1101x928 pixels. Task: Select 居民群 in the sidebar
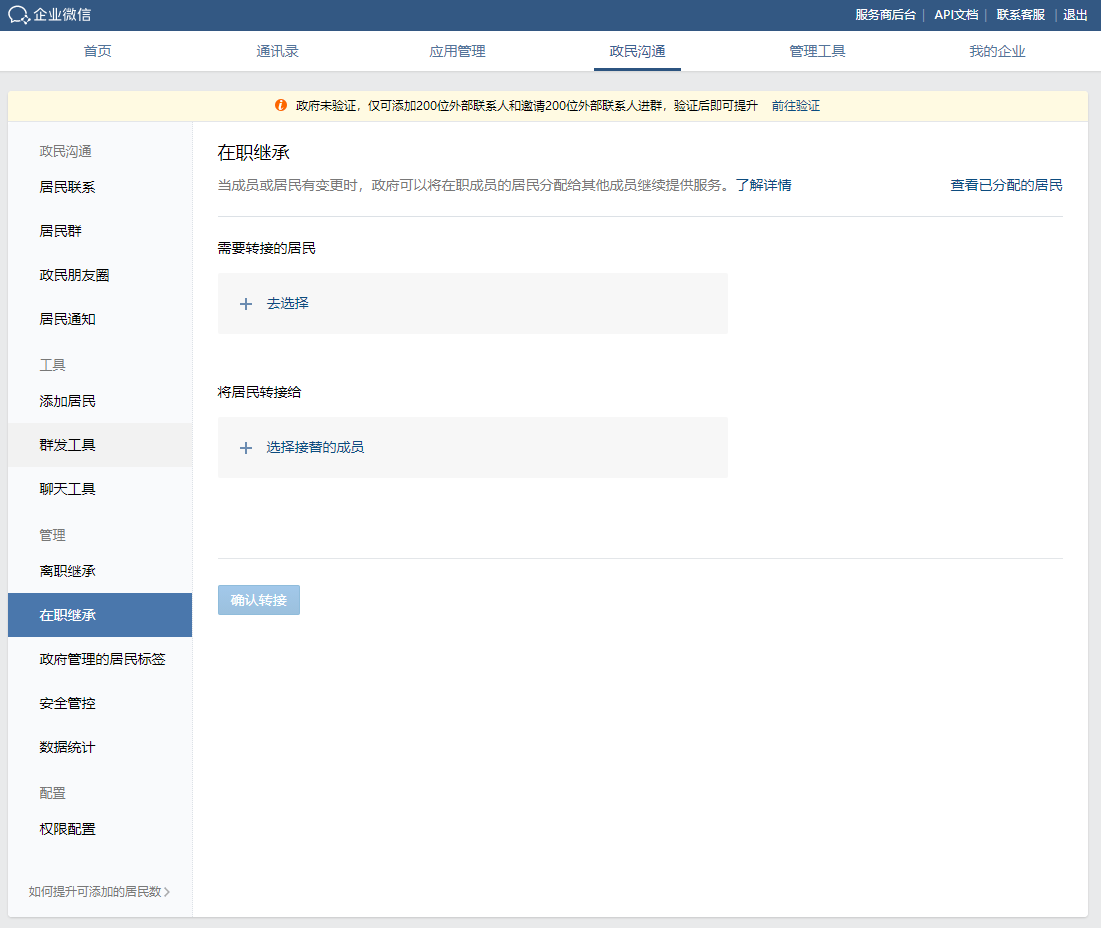pos(100,231)
